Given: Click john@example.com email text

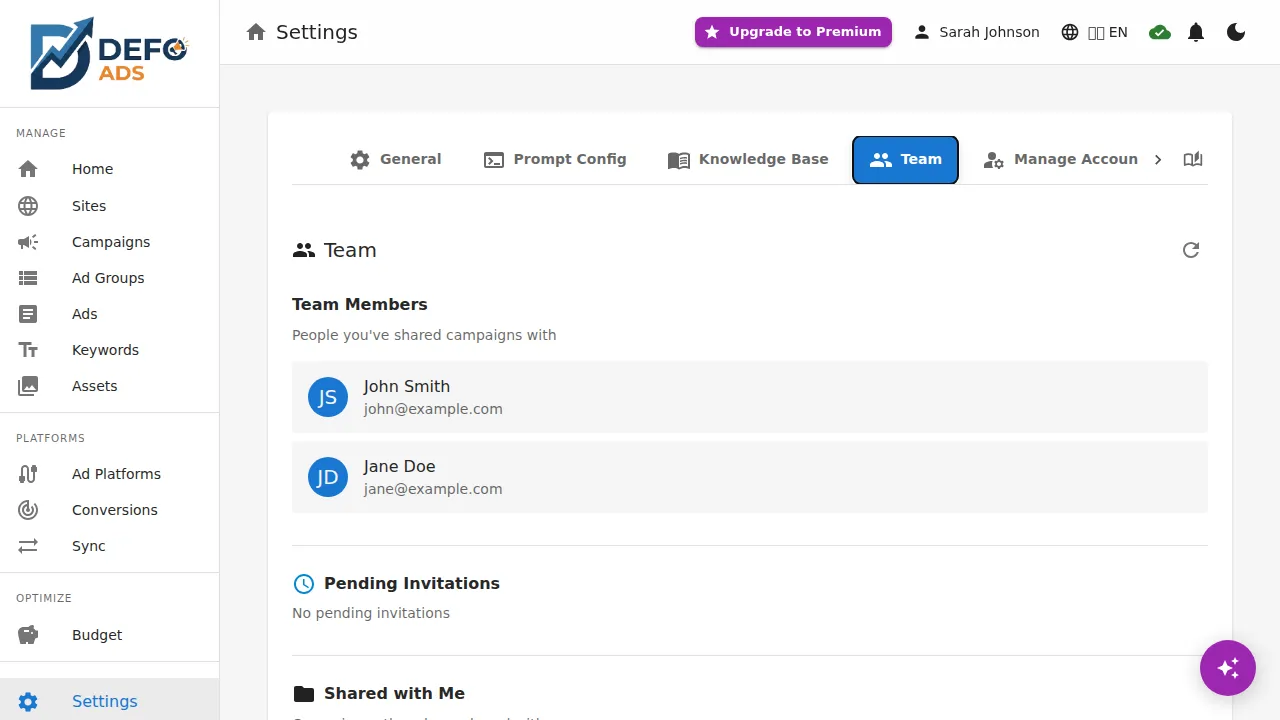Looking at the screenshot, I should (x=433, y=409).
